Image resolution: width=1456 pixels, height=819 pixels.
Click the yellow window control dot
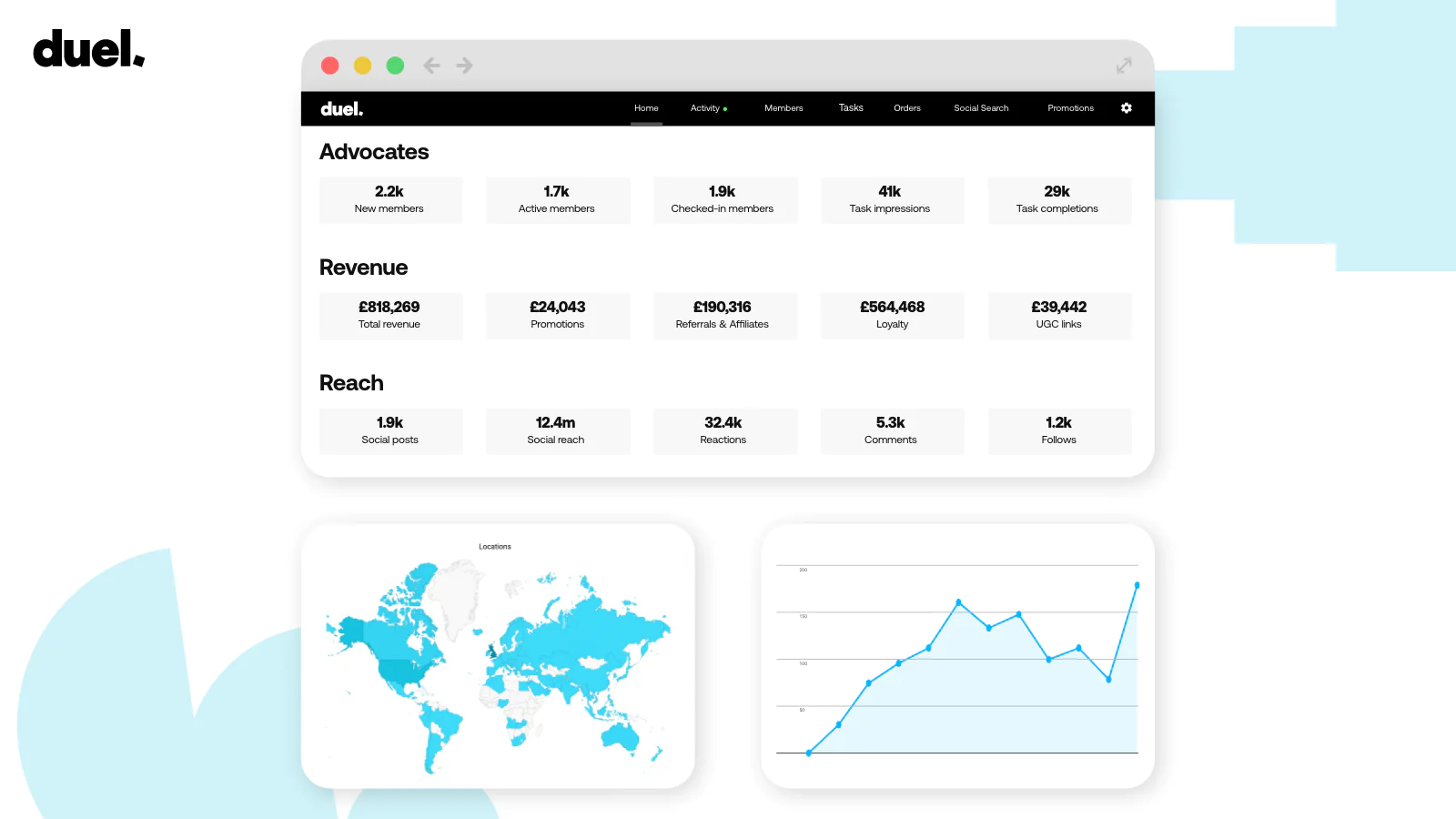tap(362, 66)
